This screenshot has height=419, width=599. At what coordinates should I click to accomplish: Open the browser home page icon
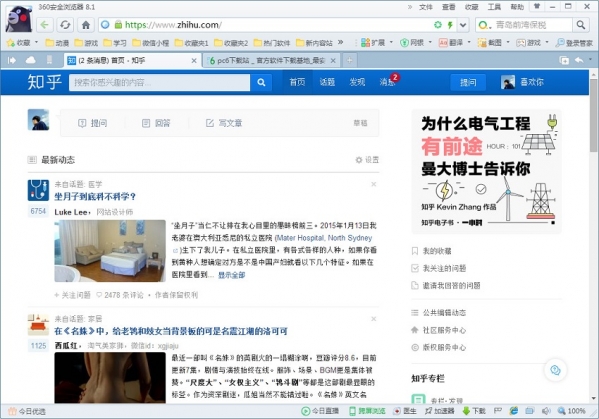tap(86, 25)
